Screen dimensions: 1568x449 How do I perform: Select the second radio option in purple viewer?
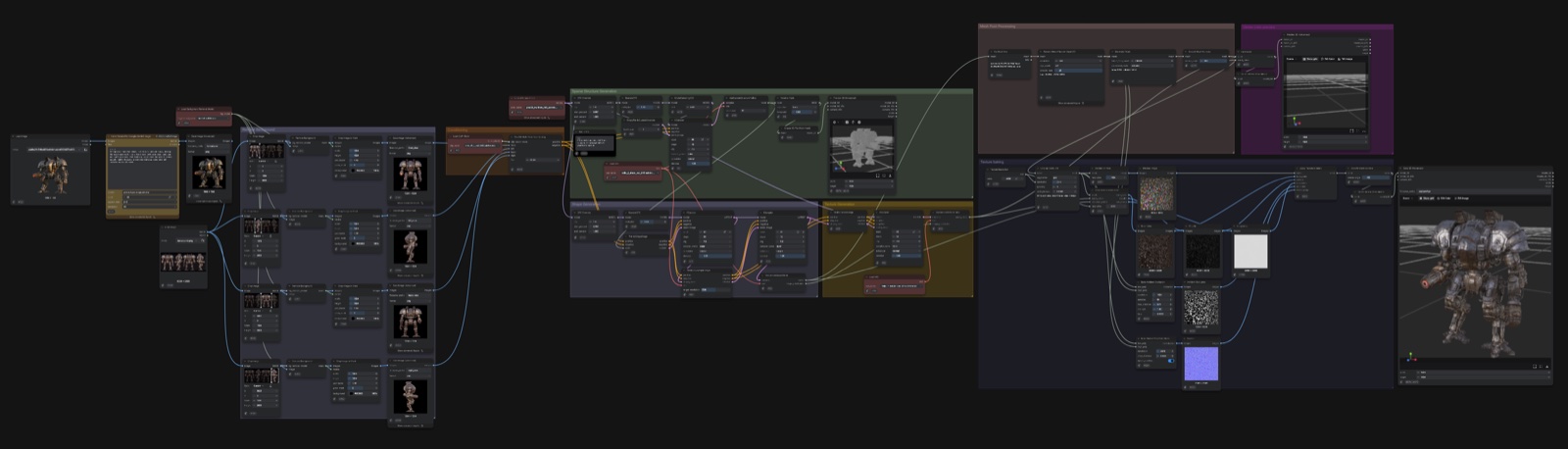click(1325, 59)
